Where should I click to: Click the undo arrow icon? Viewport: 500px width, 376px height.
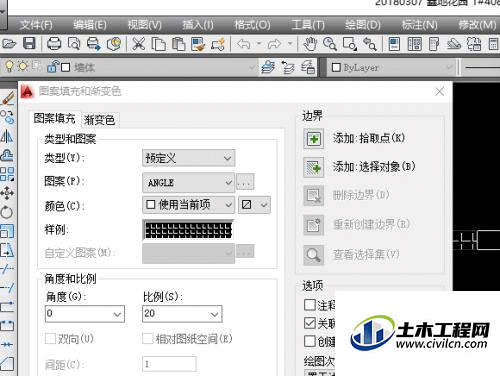click(x=244, y=44)
